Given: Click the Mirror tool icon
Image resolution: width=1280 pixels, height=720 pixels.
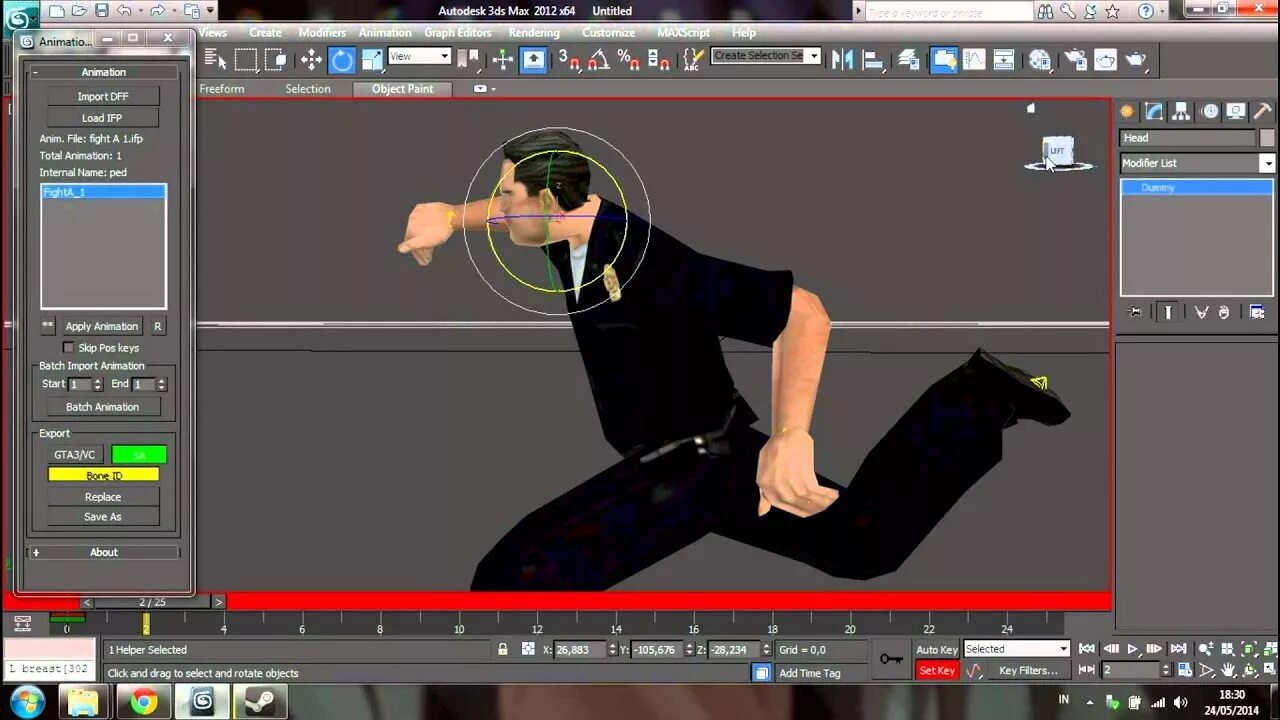Looking at the screenshot, I should [843, 60].
